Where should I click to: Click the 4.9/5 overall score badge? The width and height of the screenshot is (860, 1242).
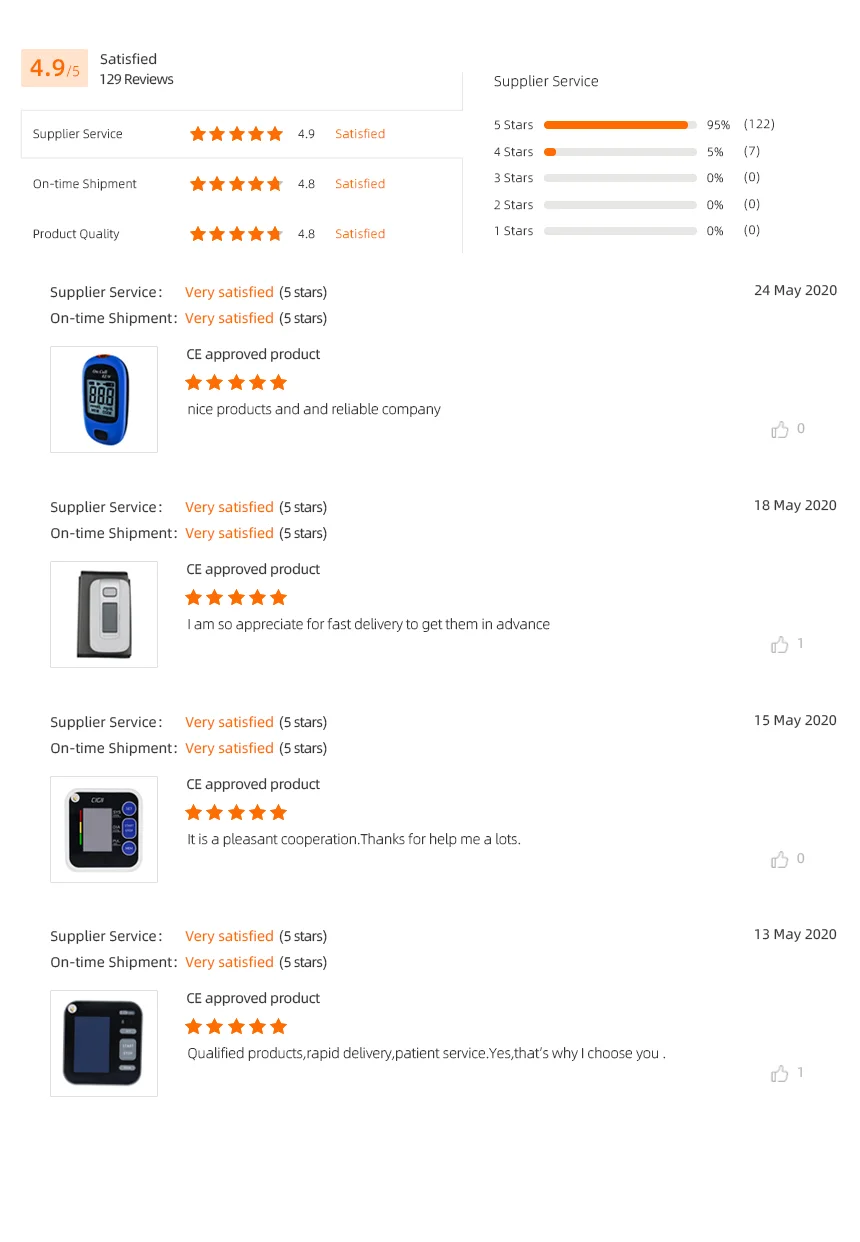point(55,68)
